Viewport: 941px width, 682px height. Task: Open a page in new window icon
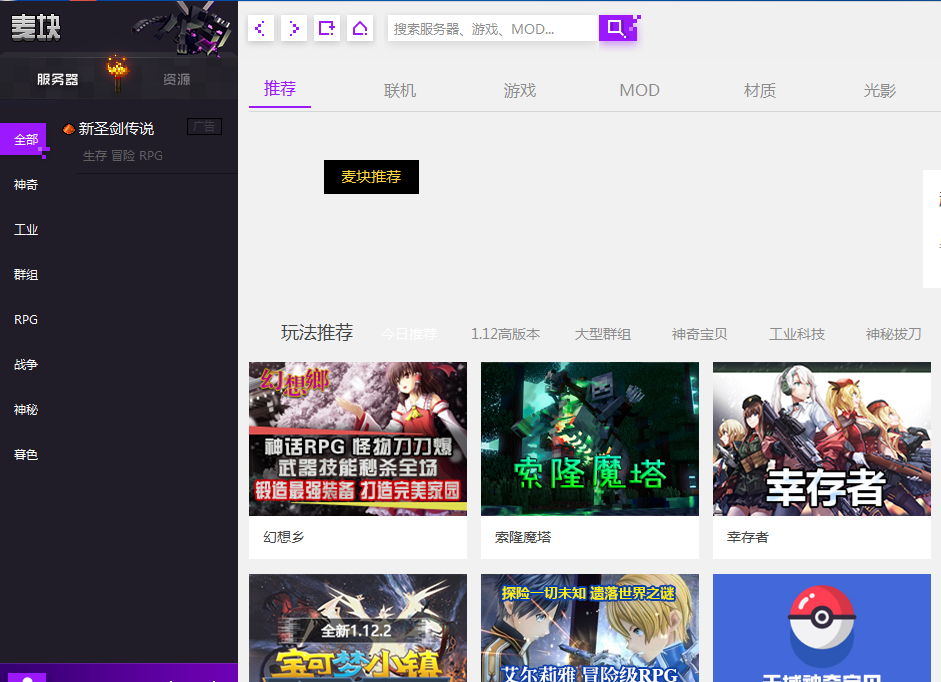click(326, 28)
